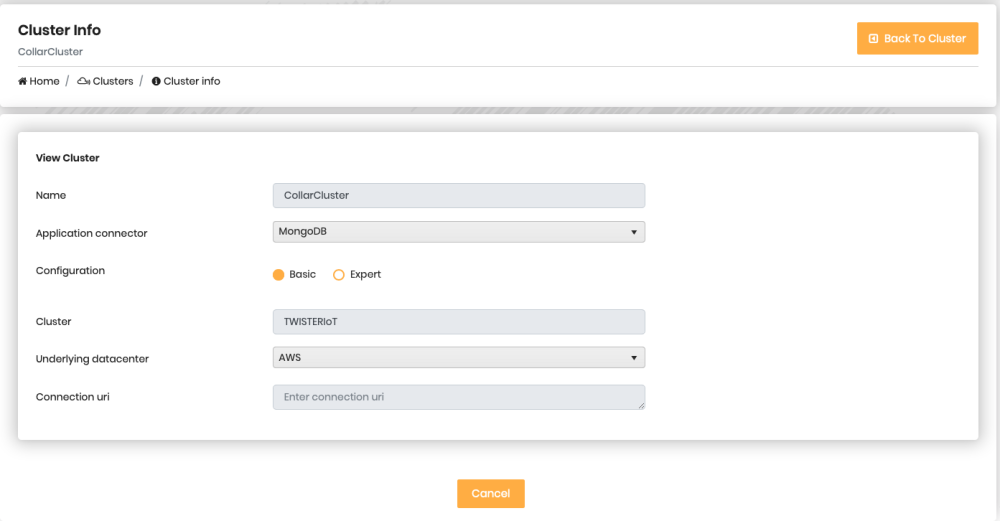
Task: Select the Basic configuration radio button
Action: [x=279, y=275]
